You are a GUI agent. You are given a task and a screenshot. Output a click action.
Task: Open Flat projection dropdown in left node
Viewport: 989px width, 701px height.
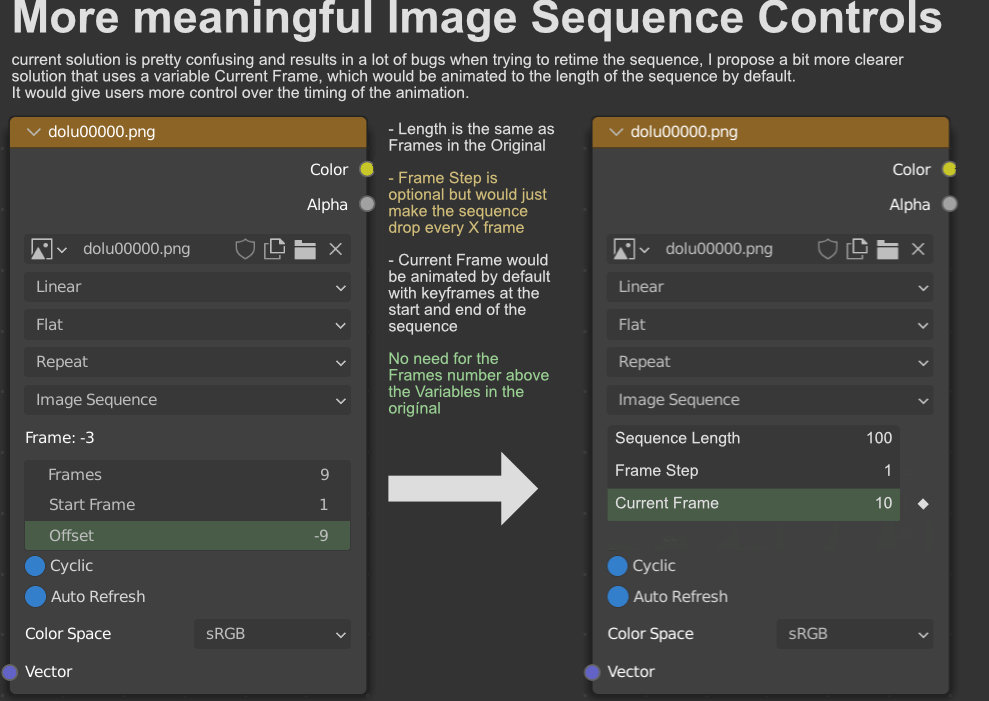[187, 325]
